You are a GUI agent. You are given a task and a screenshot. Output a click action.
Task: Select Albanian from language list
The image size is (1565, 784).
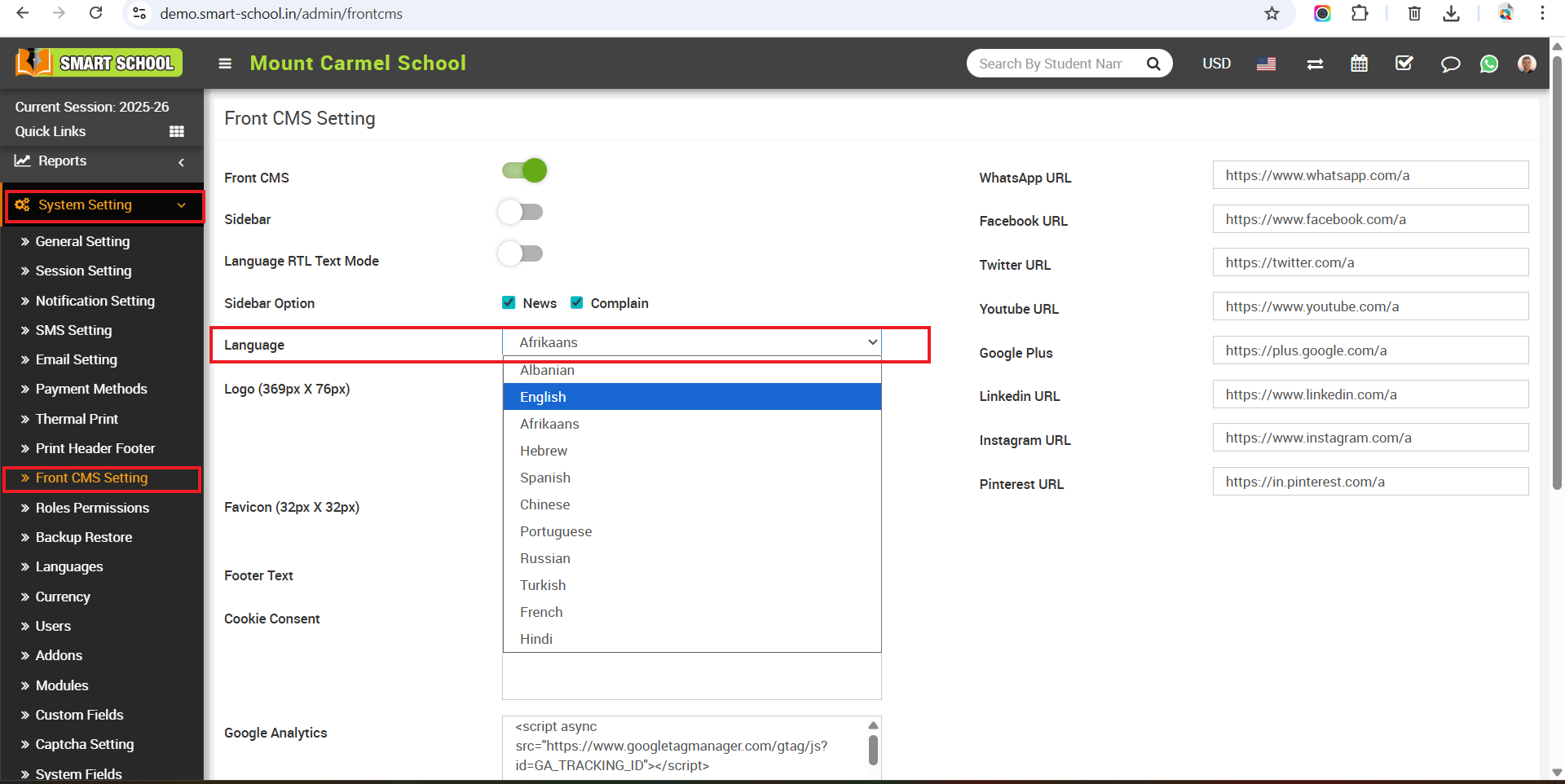(692, 370)
